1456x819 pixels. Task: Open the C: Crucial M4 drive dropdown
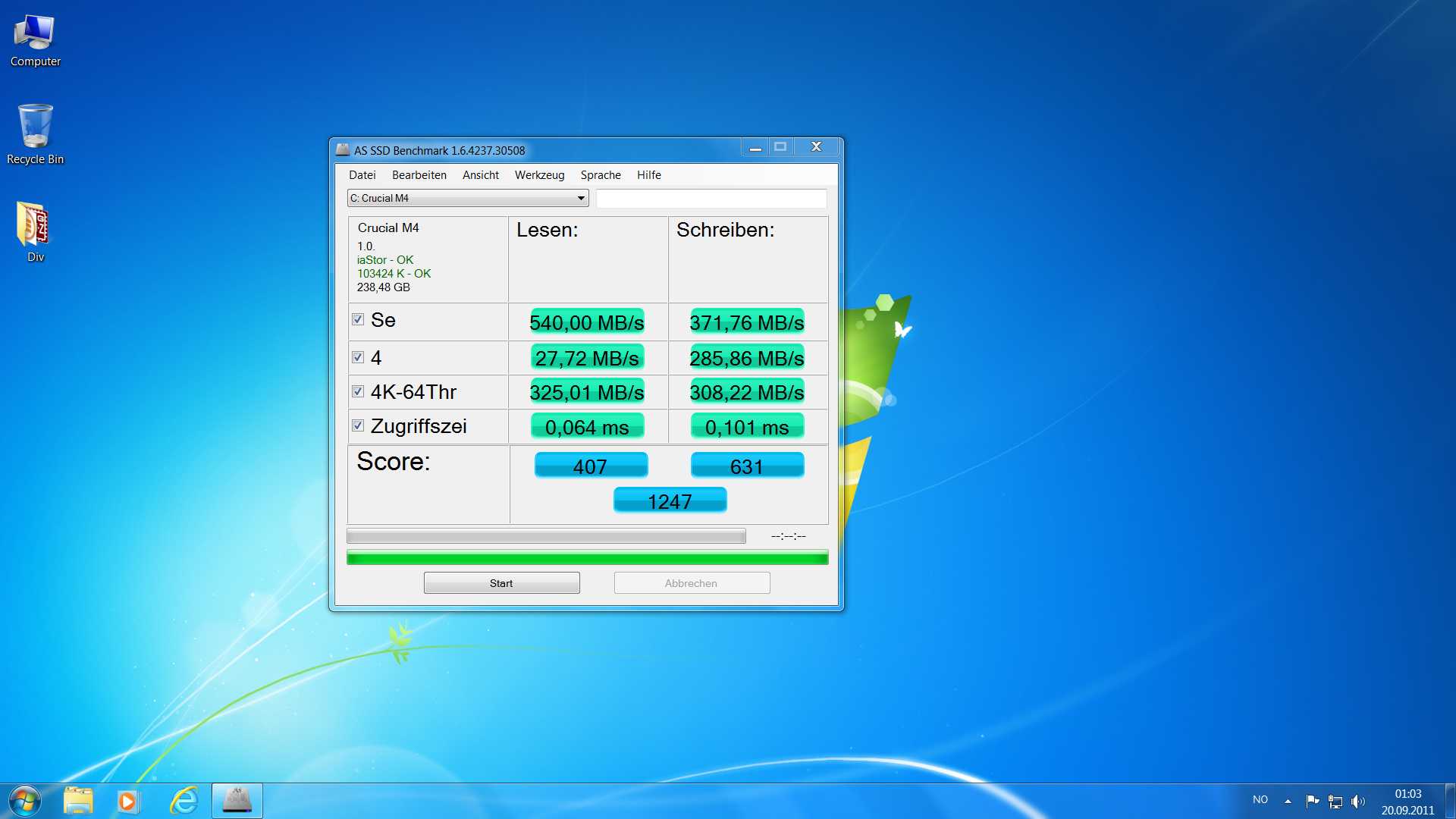(x=468, y=198)
